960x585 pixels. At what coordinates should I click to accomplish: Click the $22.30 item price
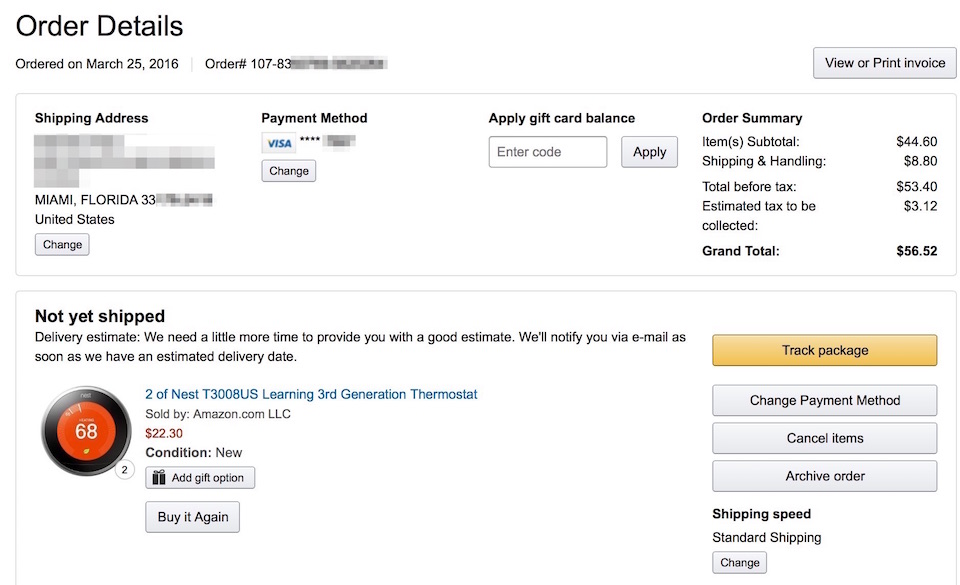[x=164, y=433]
